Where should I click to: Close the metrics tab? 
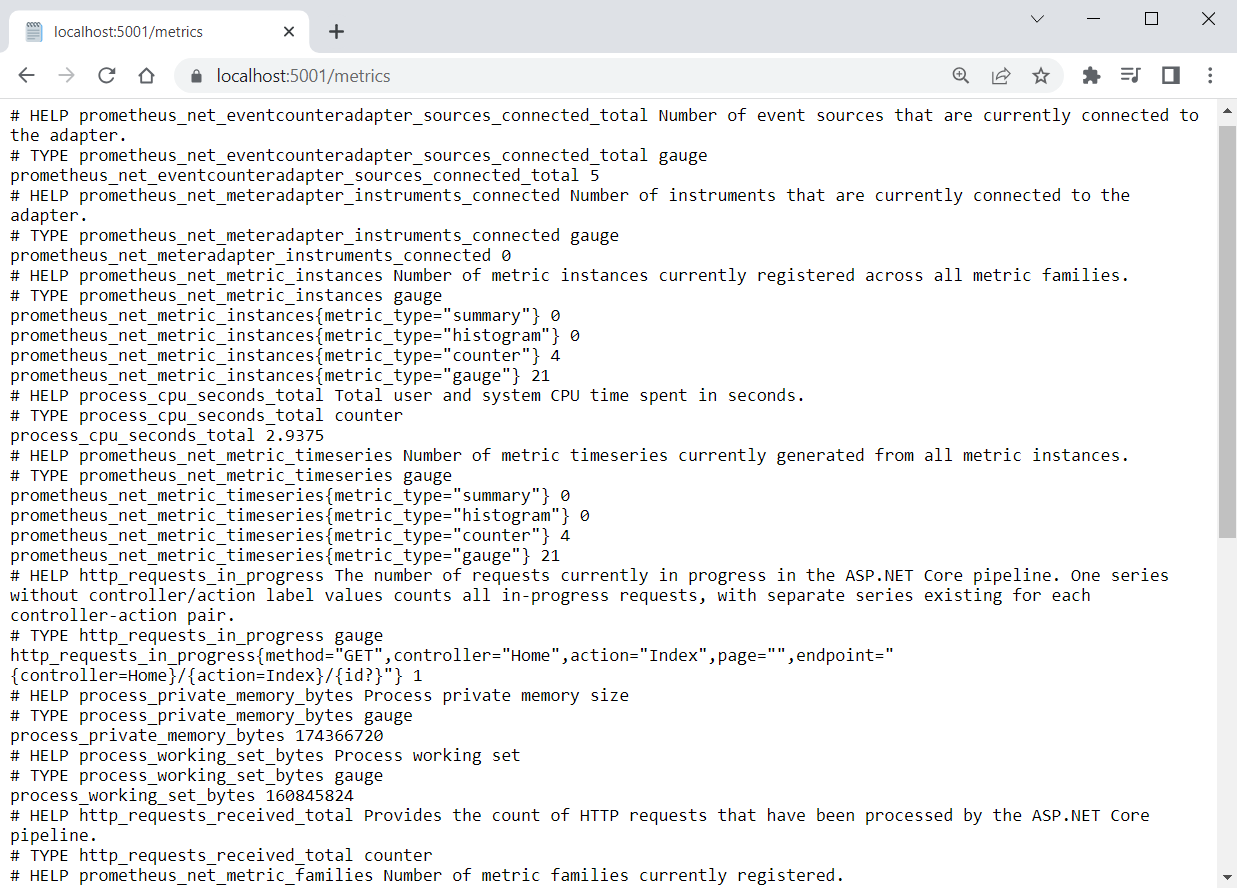click(289, 31)
